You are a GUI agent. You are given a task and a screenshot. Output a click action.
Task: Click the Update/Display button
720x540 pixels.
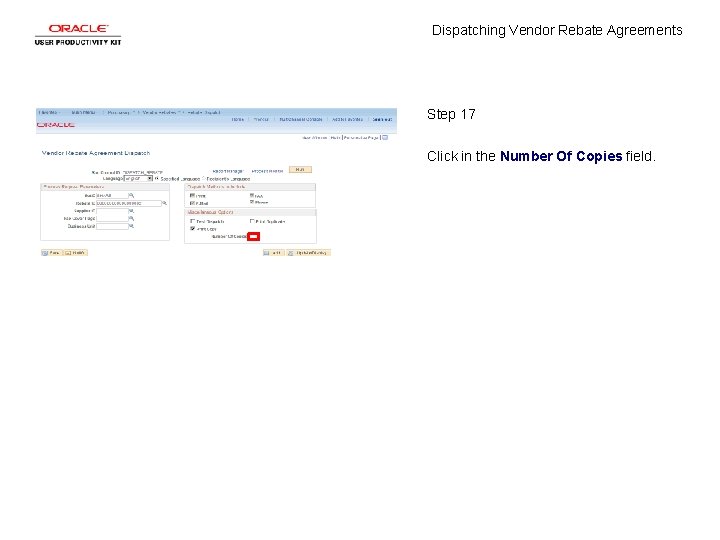pos(309,253)
